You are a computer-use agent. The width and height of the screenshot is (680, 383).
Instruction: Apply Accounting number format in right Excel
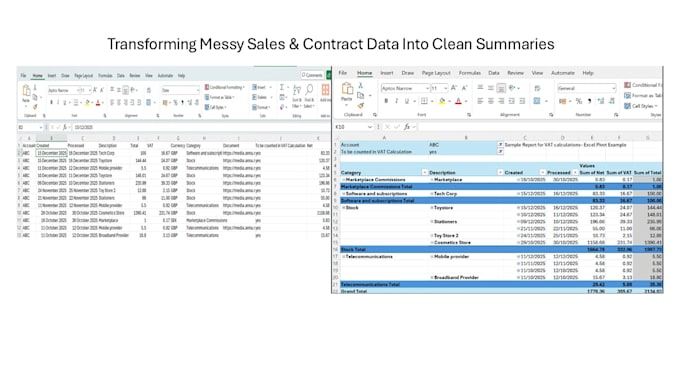[563, 101]
